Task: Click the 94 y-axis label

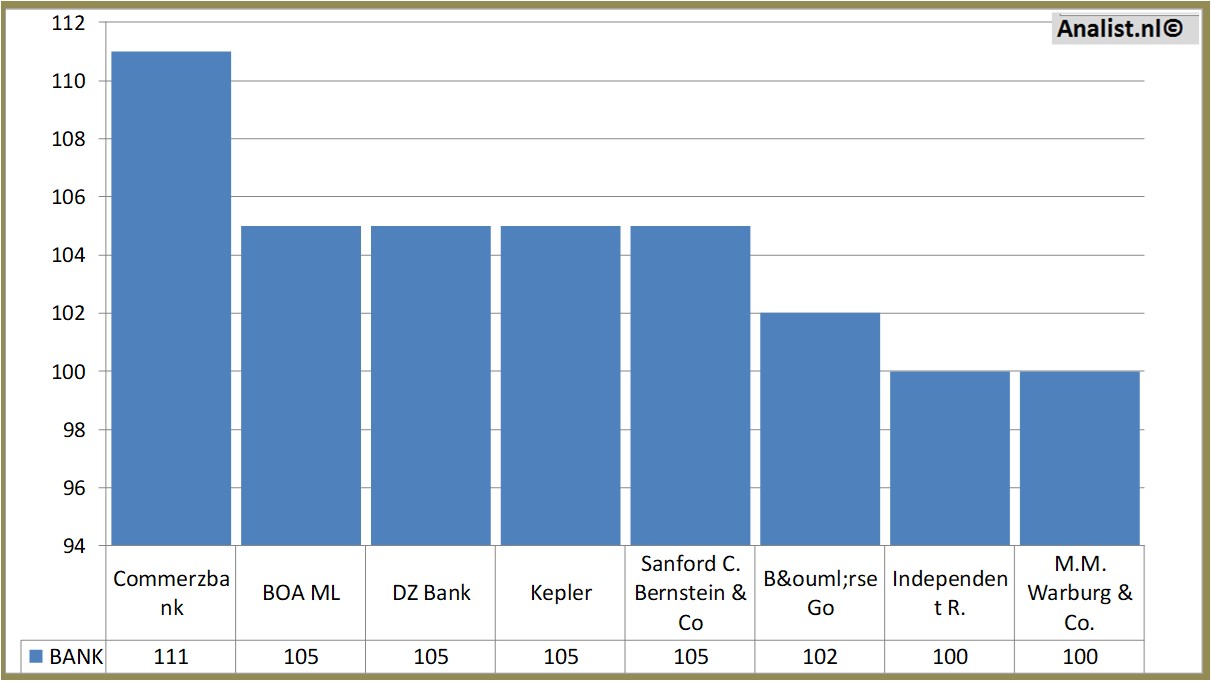Action: (x=74, y=546)
